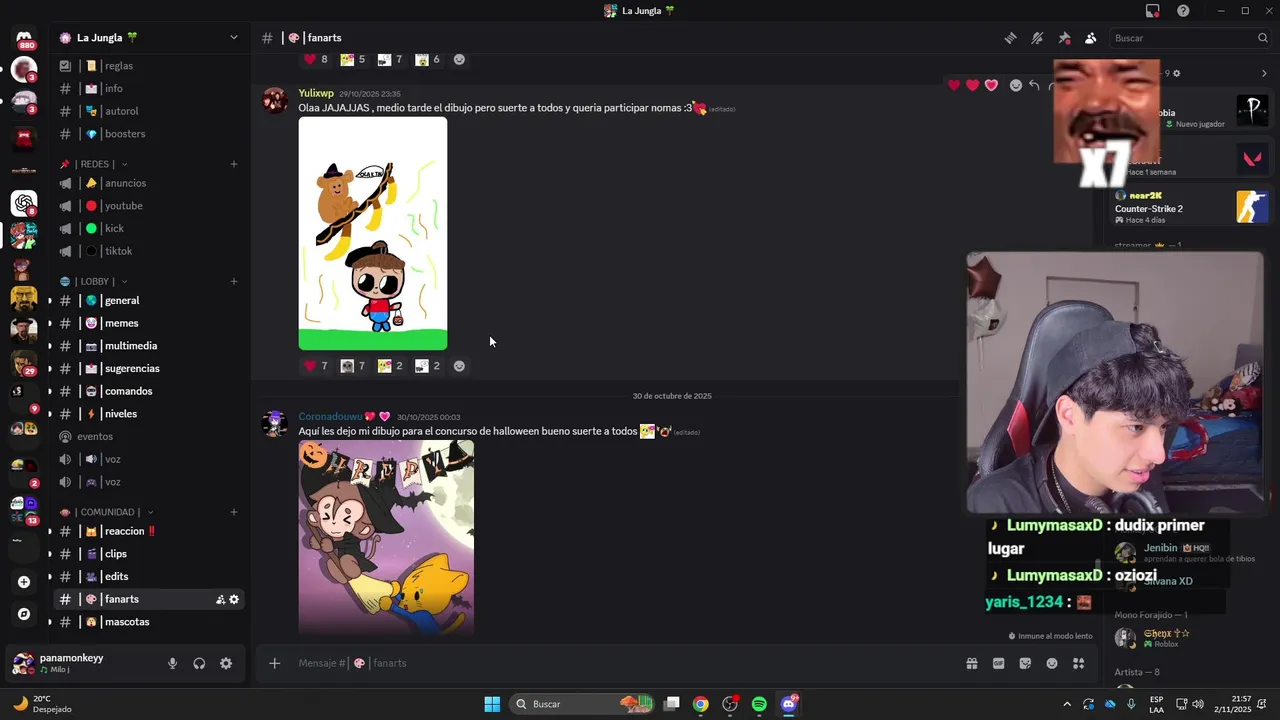The height and width of the screenshot is (720, 1280).
Task: Go to the memes channel
Action: [149, 323]
